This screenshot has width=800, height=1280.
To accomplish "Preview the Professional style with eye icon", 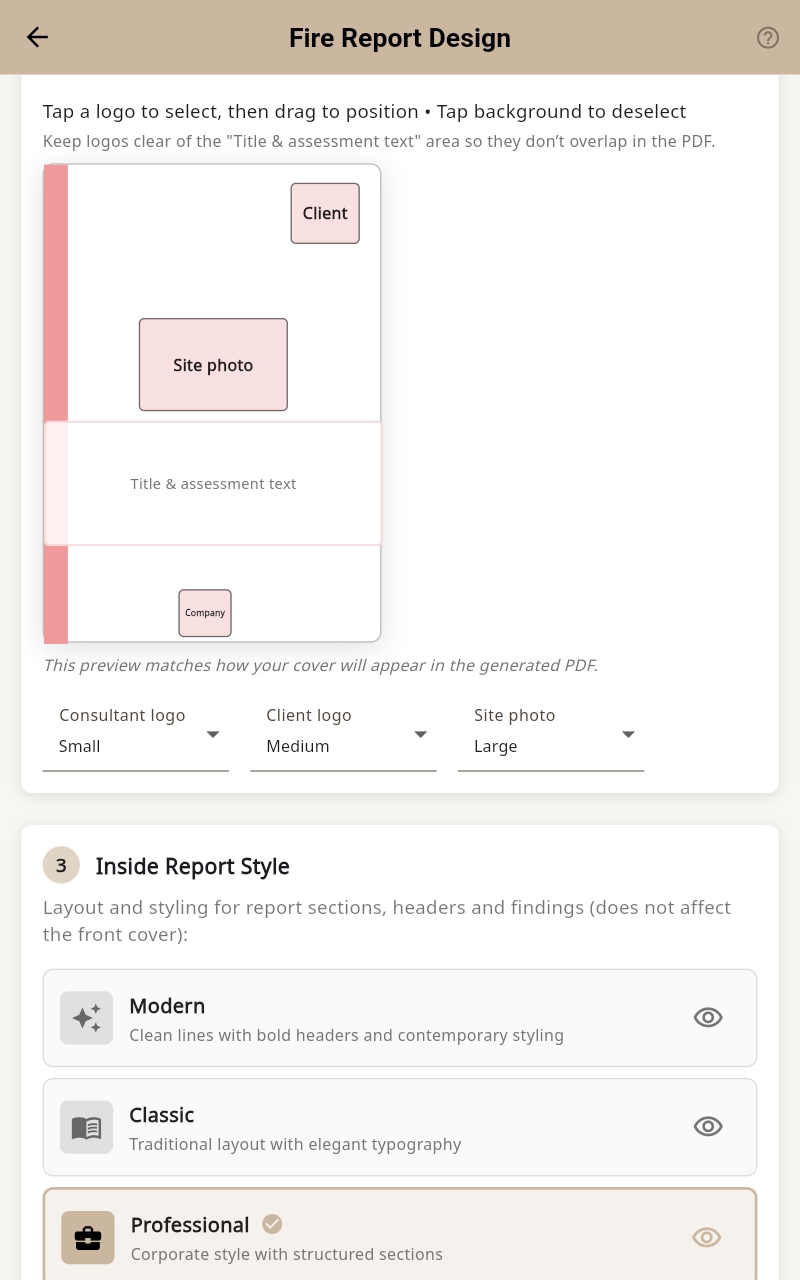I will tap(707, 1238).
